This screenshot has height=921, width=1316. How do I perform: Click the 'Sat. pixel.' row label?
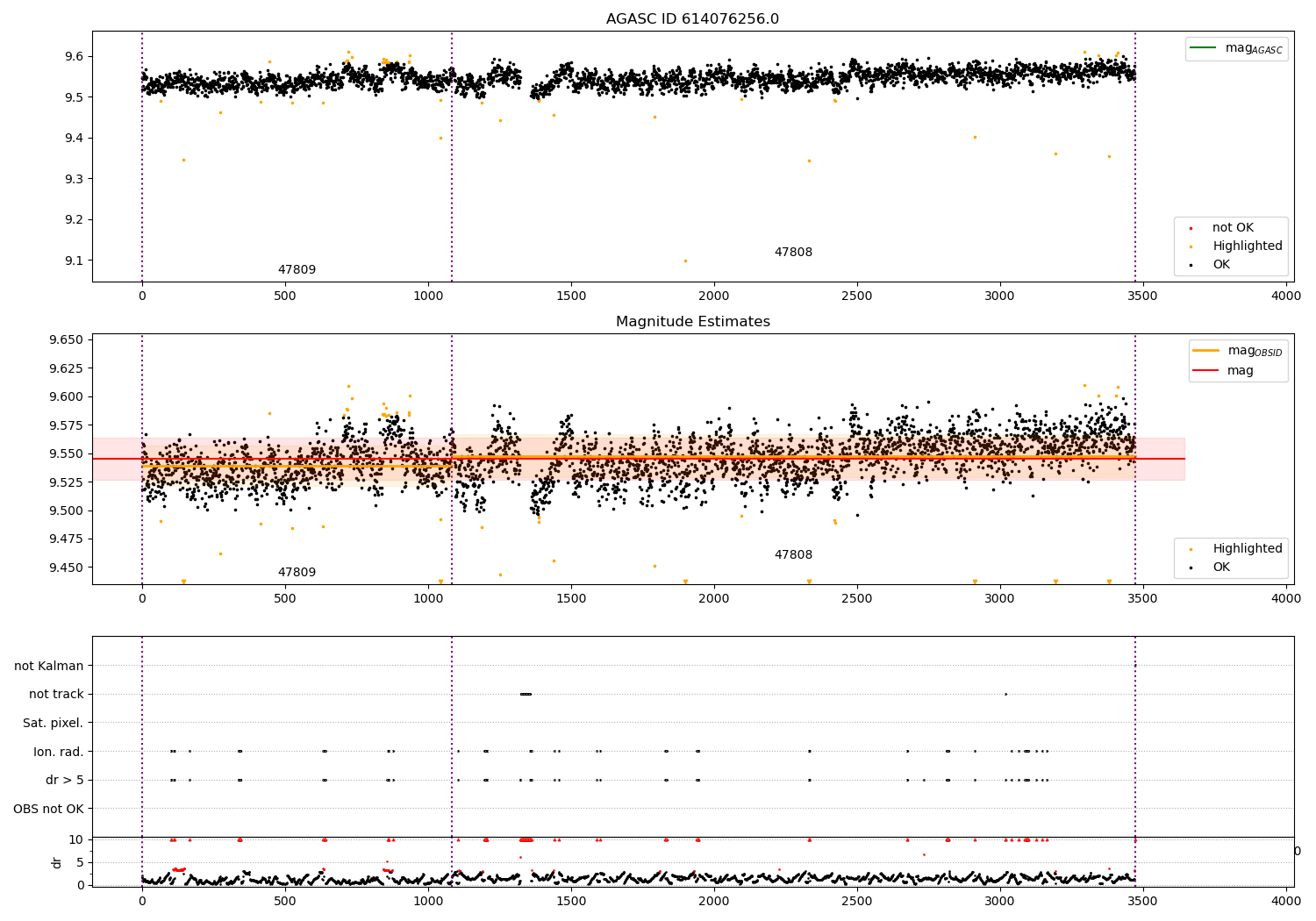tap(54, 723)
